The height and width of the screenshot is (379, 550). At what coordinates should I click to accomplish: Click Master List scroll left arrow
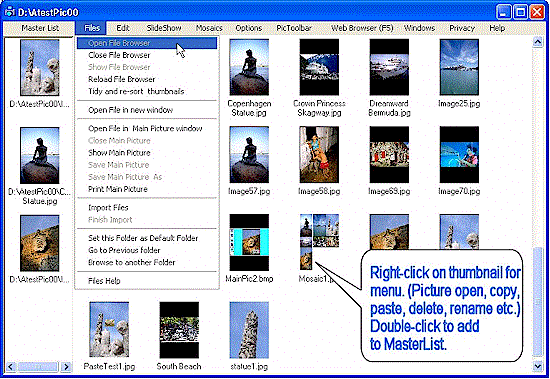[x=11, y=367]
